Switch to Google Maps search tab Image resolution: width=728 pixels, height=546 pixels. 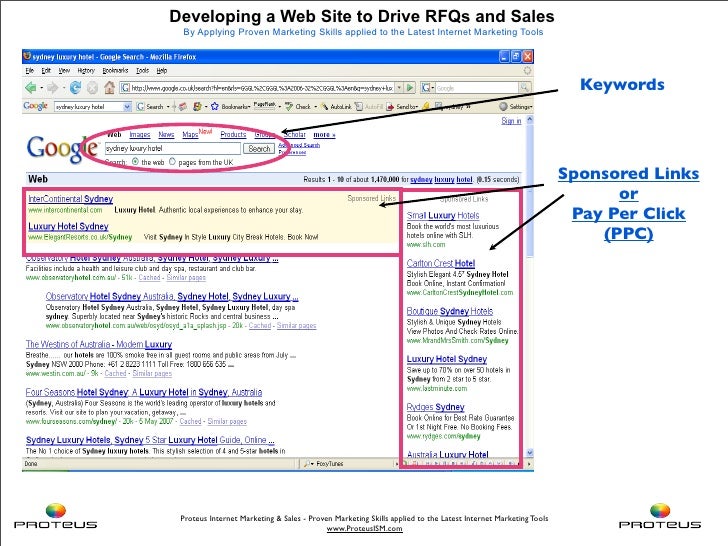[x=190, y=134]
